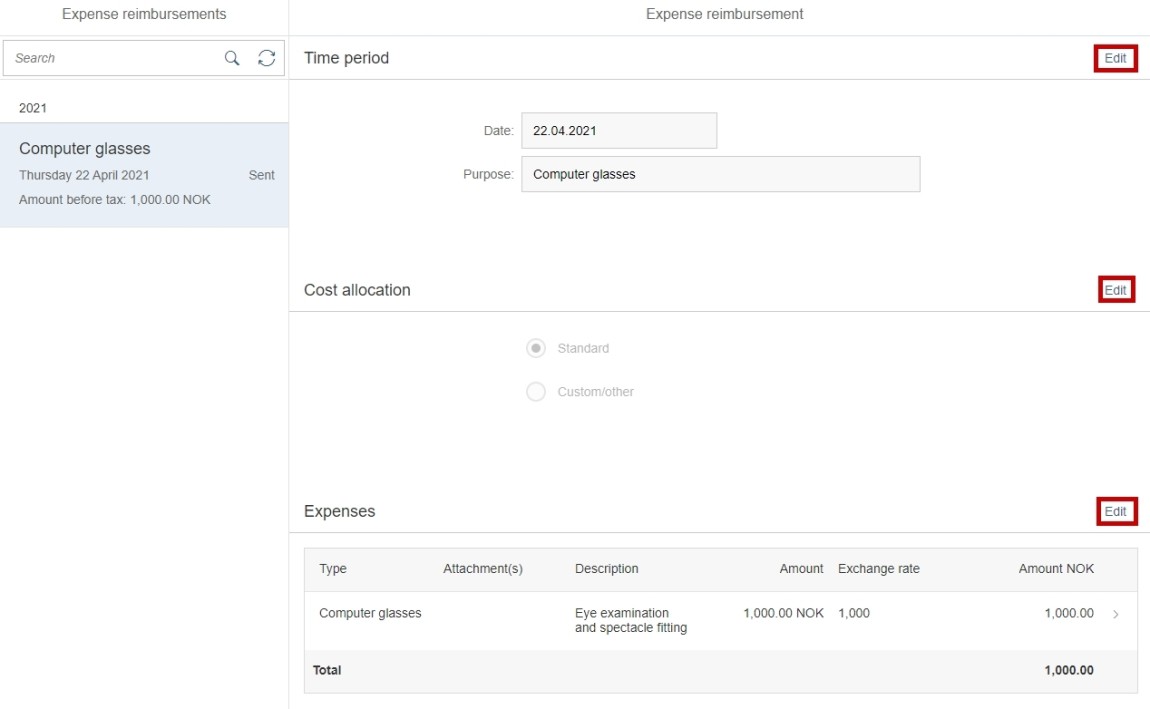
Task: Click Computer glasses in Type column
Action: coord(370,613)
